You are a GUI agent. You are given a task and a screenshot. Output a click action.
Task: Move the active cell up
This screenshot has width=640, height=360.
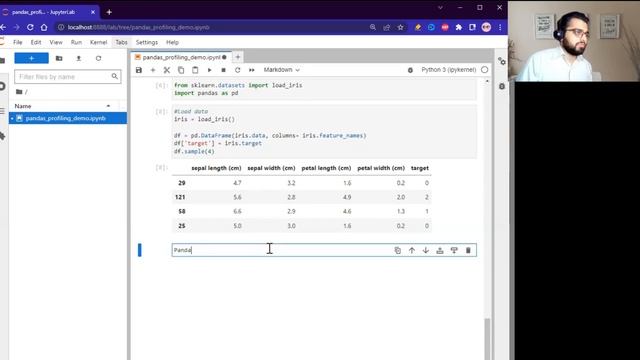point(412,250)
